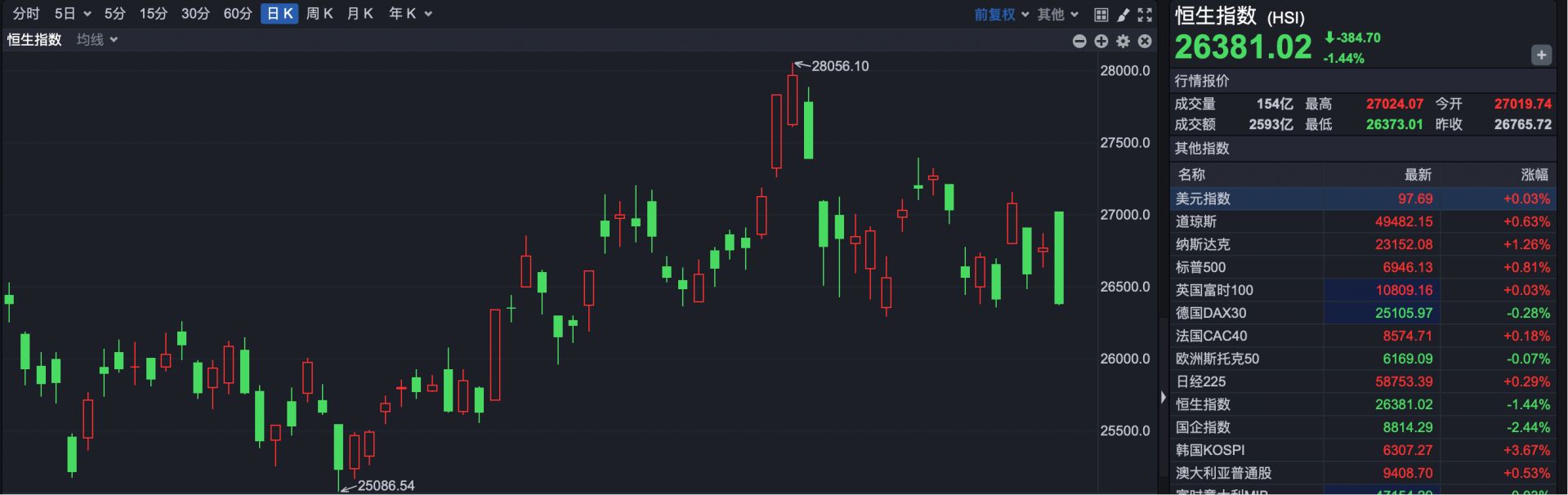Open the 5日 period dropdown

(72, 14)
